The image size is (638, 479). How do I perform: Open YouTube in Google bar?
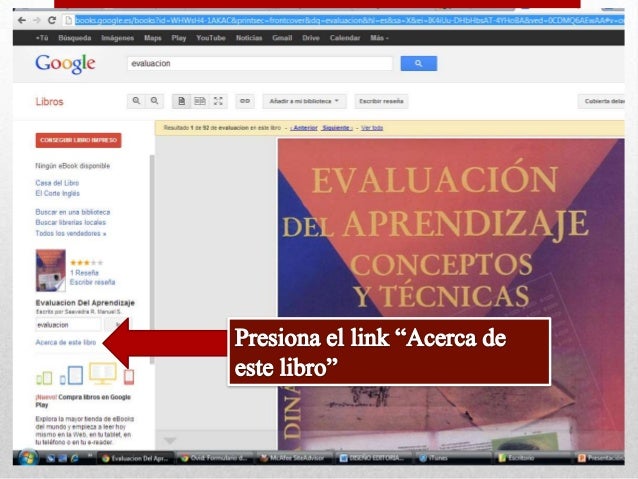[x=211, y=38]
